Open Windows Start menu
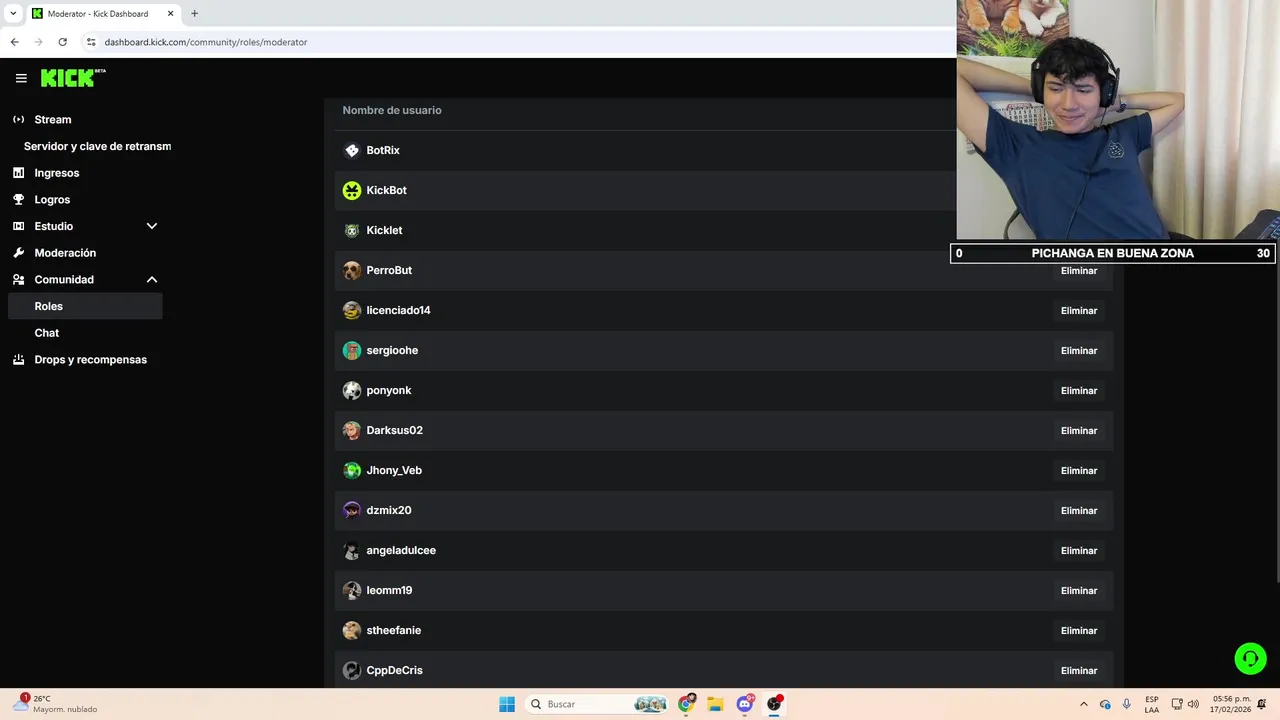This screenshot has width=1280, height=720. click(507, 704)
